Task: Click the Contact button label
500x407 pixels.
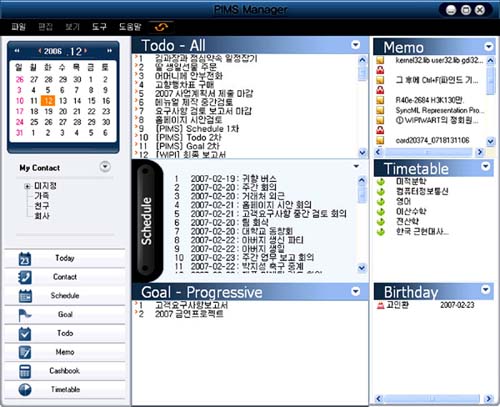Action: pos(65,277)
